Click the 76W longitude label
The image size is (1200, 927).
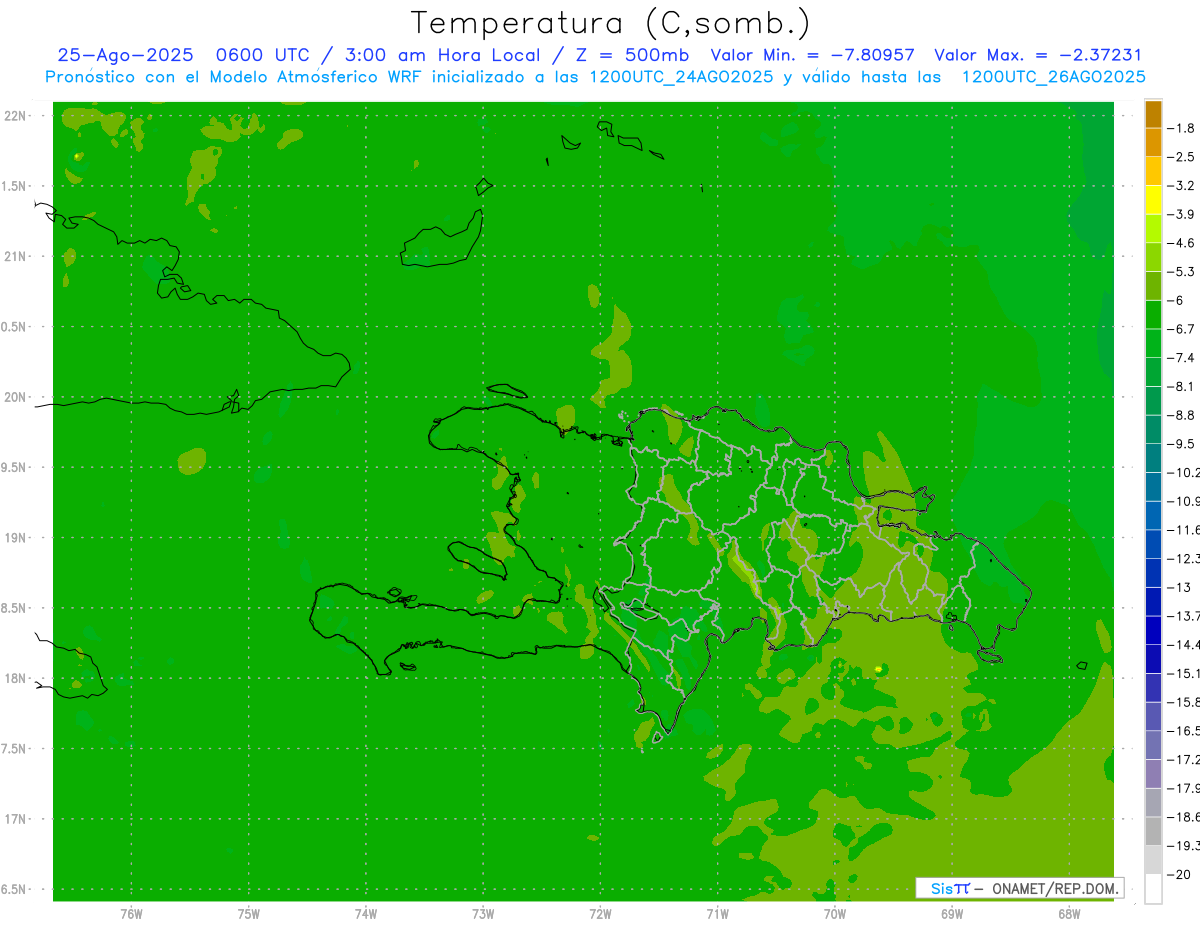point(131,913)
